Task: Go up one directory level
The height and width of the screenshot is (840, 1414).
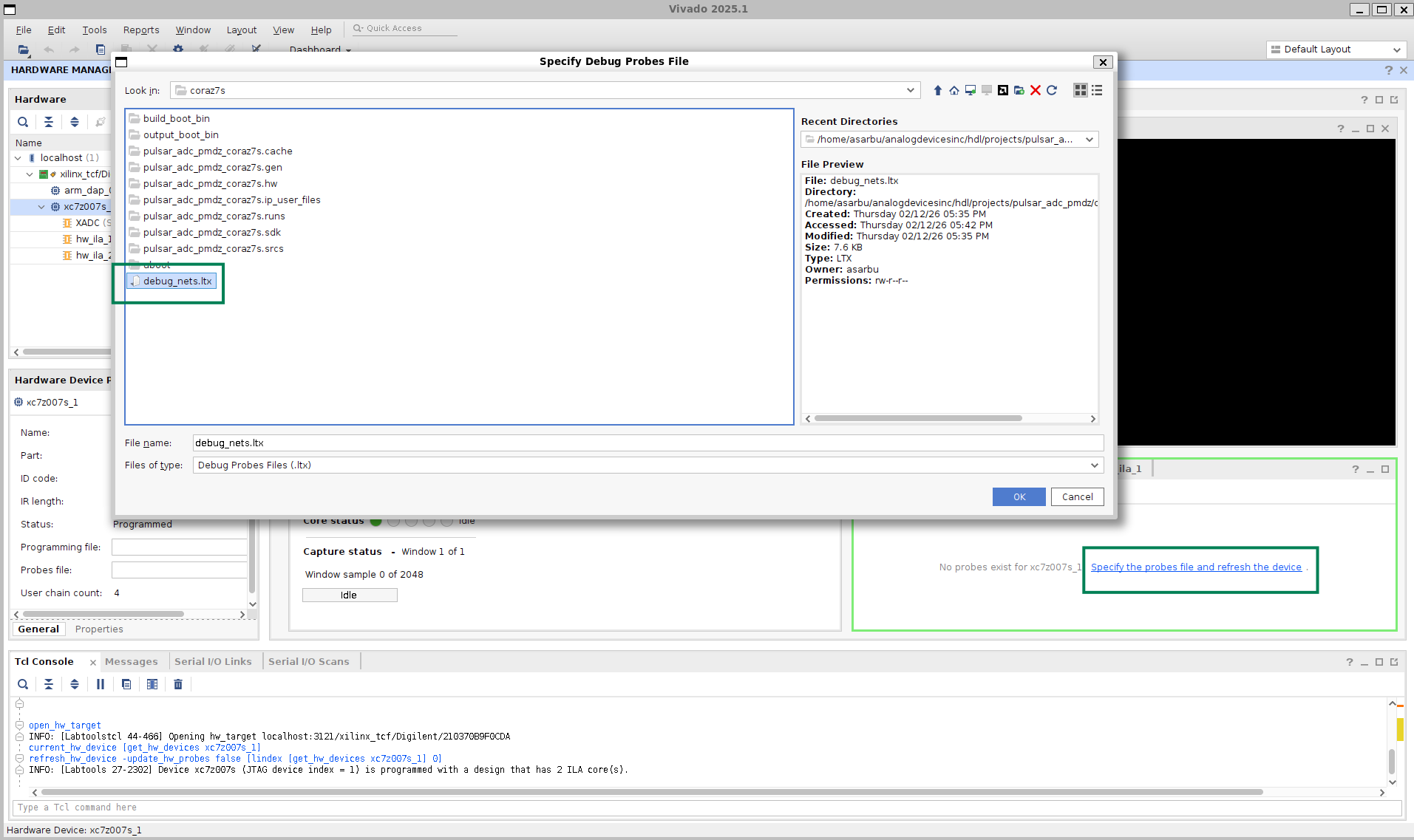Action: tap(937, 90)
